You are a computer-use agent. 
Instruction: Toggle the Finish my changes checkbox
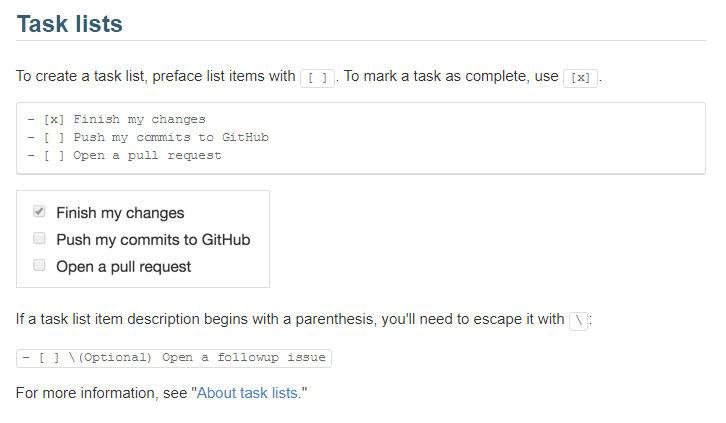tap(39, 212)
